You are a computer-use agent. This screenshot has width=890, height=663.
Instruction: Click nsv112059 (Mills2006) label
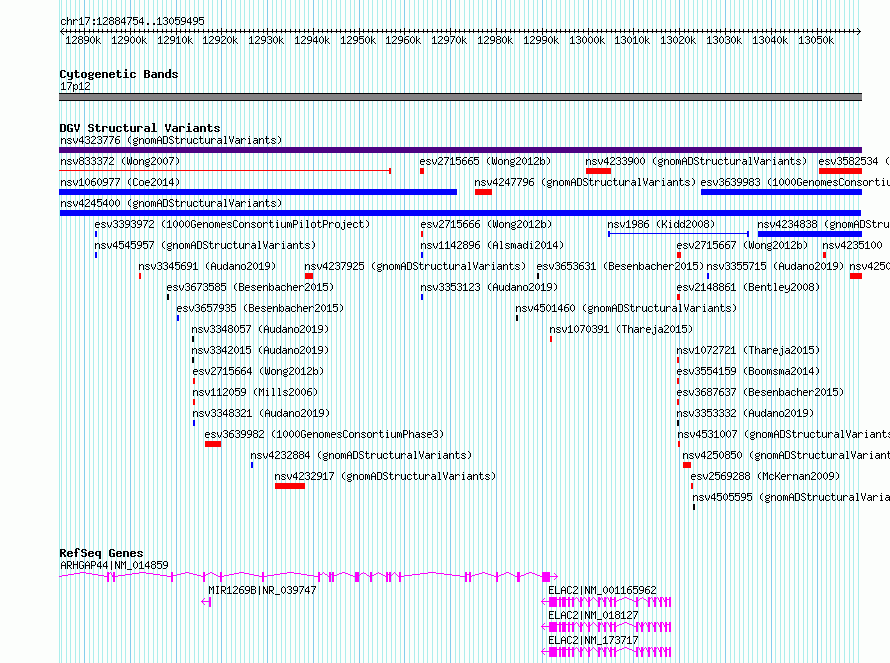coord(255,392)
